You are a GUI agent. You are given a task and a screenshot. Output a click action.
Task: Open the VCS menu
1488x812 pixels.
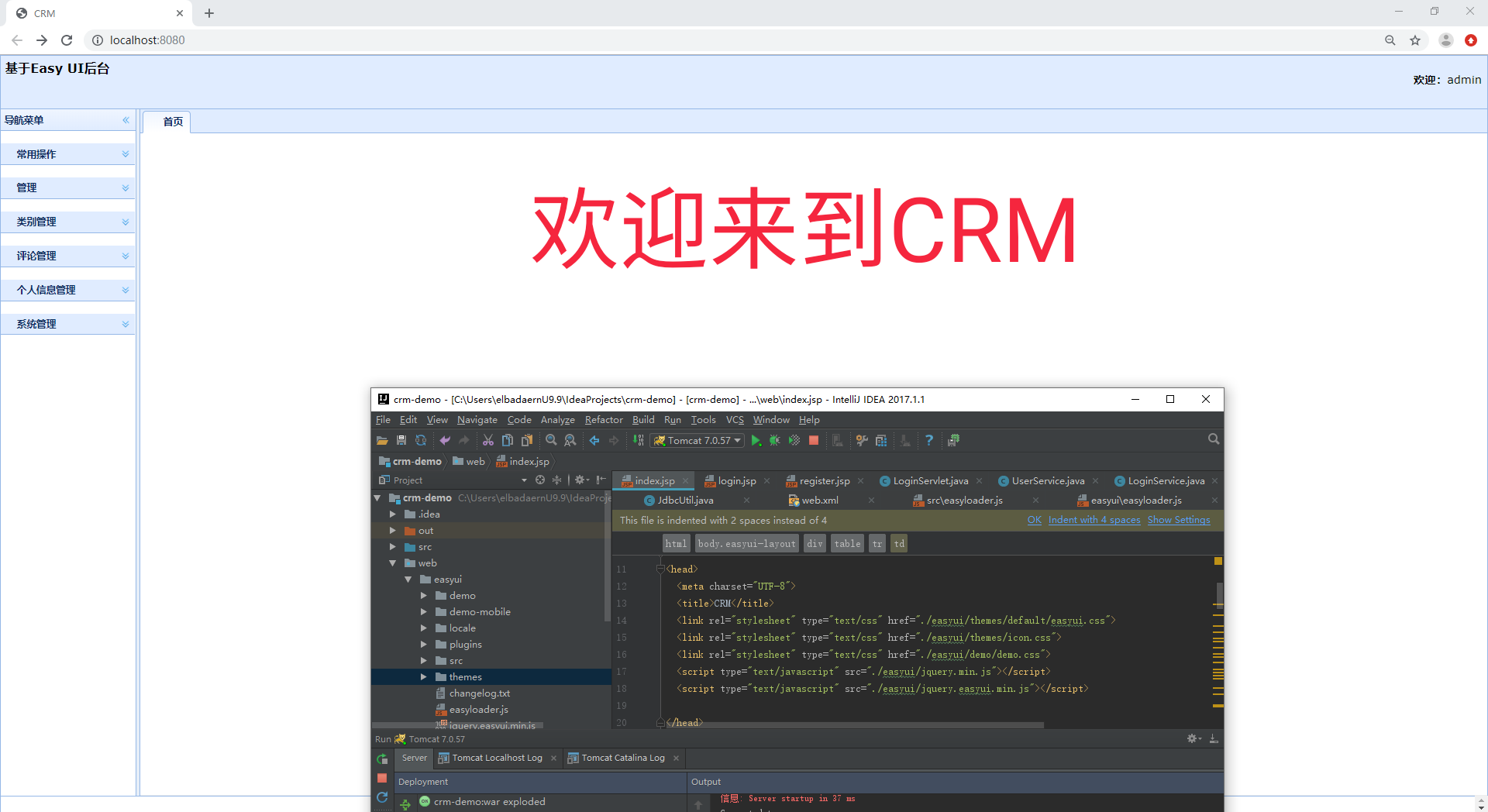735,420
